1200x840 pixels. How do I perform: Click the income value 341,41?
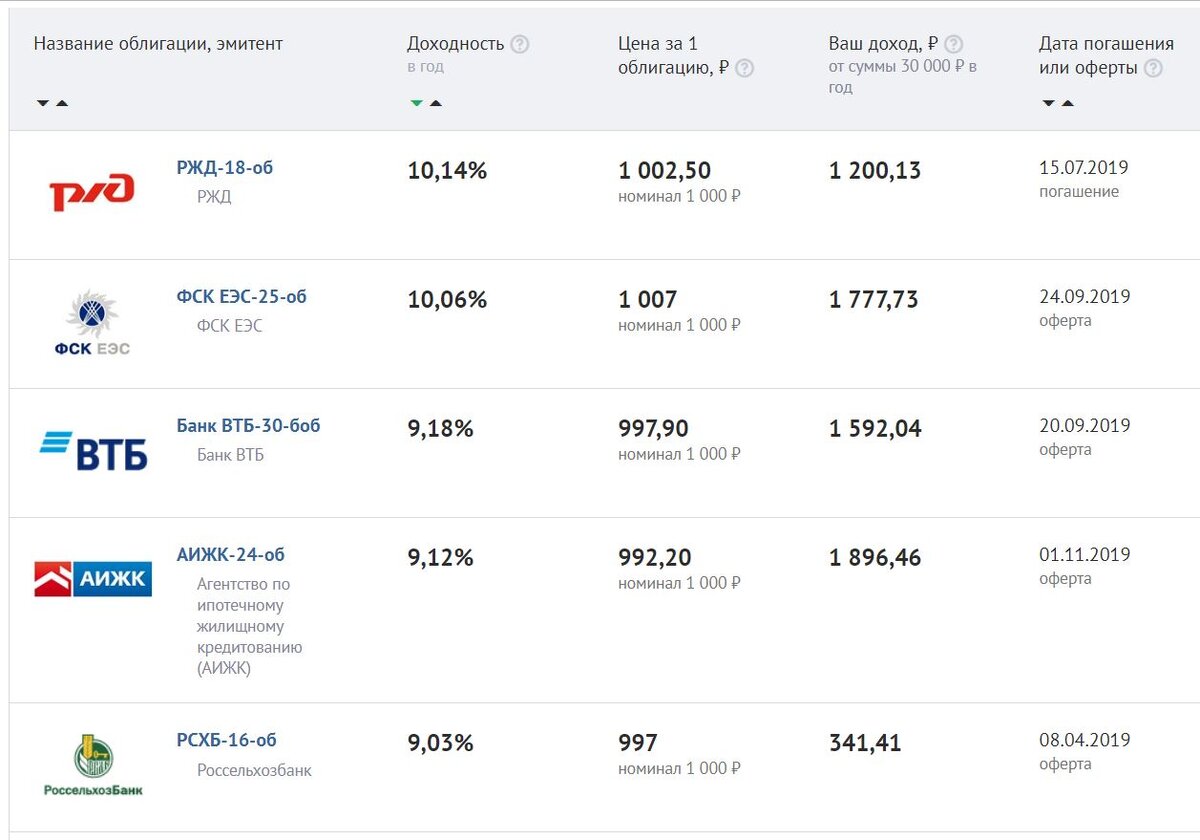pyautogui.click(x=865, y=744)
